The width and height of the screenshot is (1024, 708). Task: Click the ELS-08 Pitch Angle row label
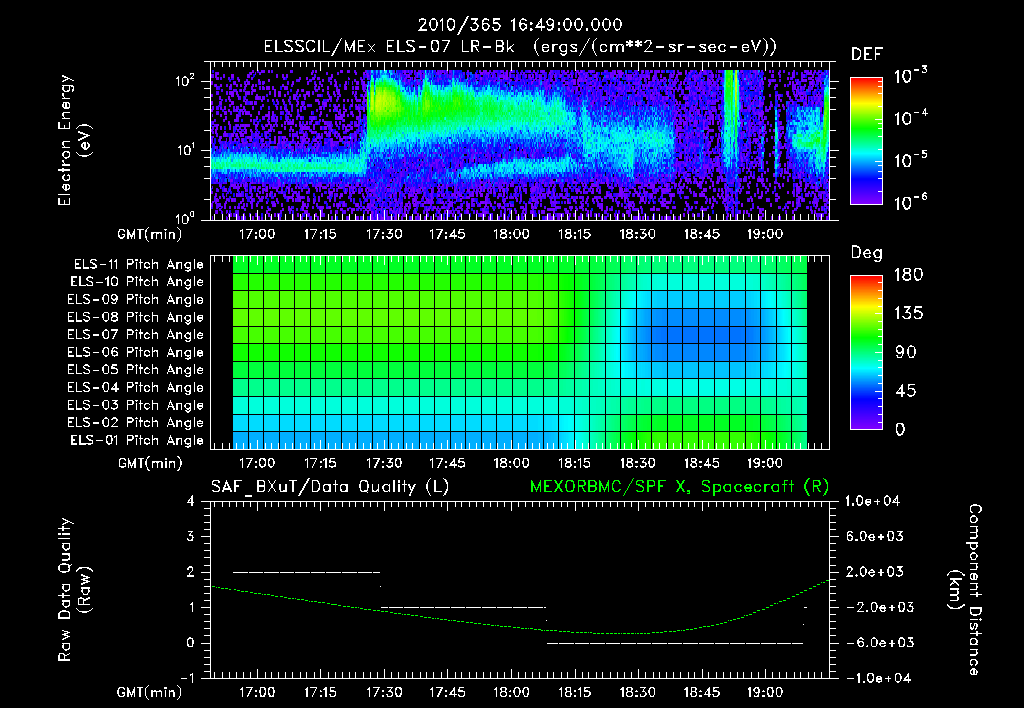click(136, 317)
